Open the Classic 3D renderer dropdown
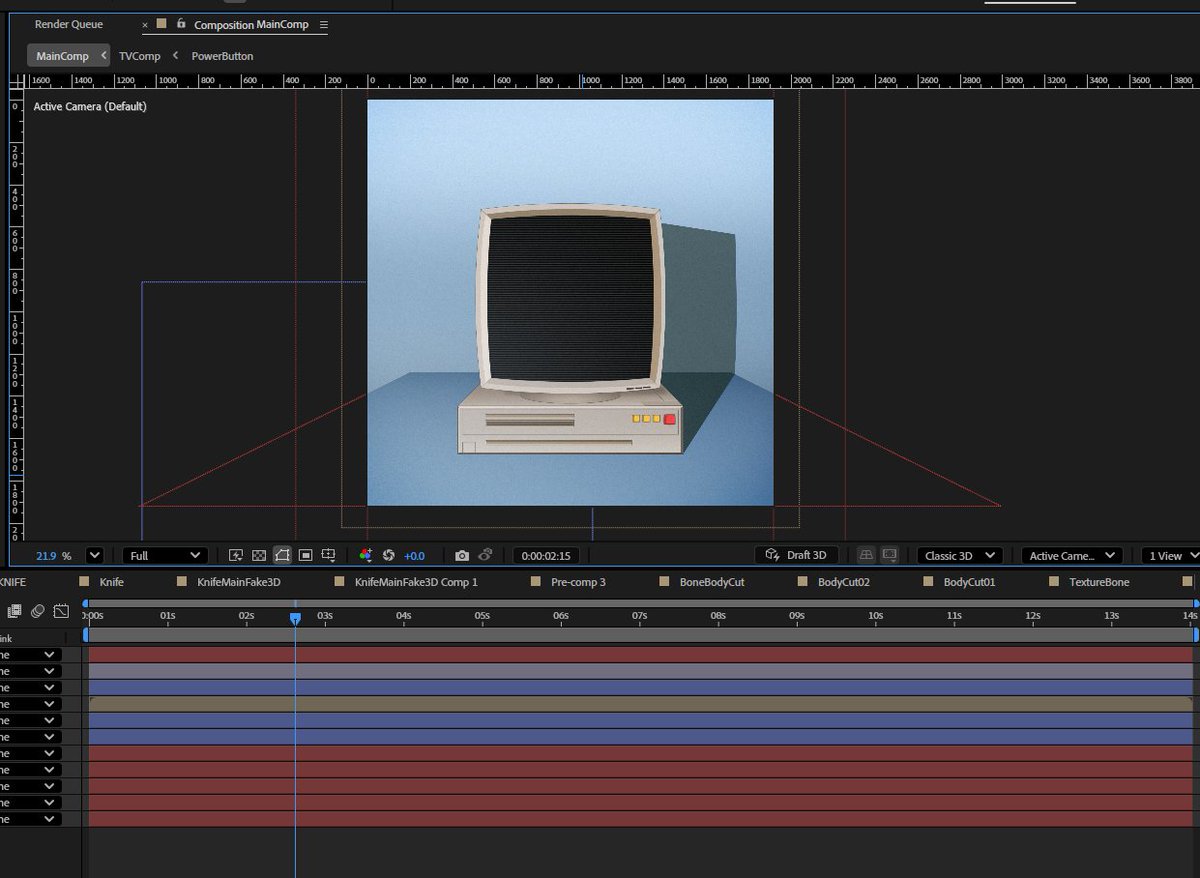 pos(960,555)
